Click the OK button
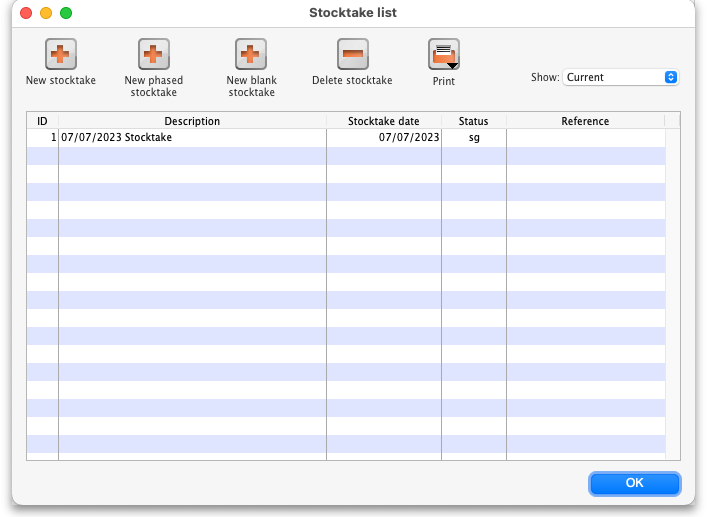This screenshot has height=517, width=707. pos(634,483)
